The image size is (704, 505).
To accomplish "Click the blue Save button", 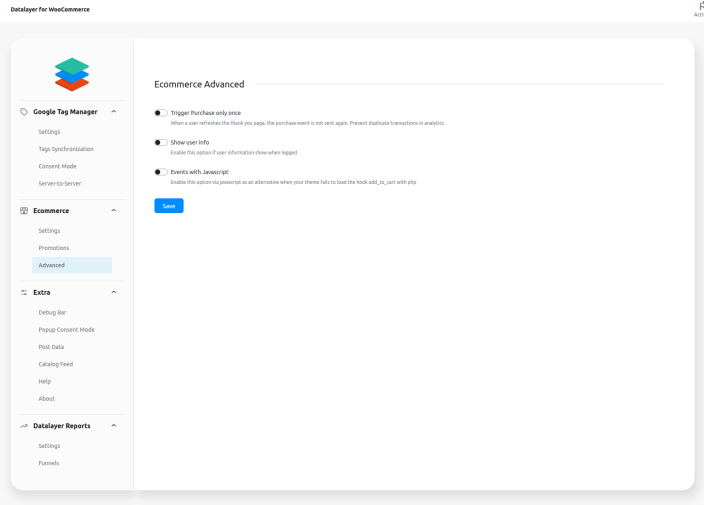I will click(169, 206).
